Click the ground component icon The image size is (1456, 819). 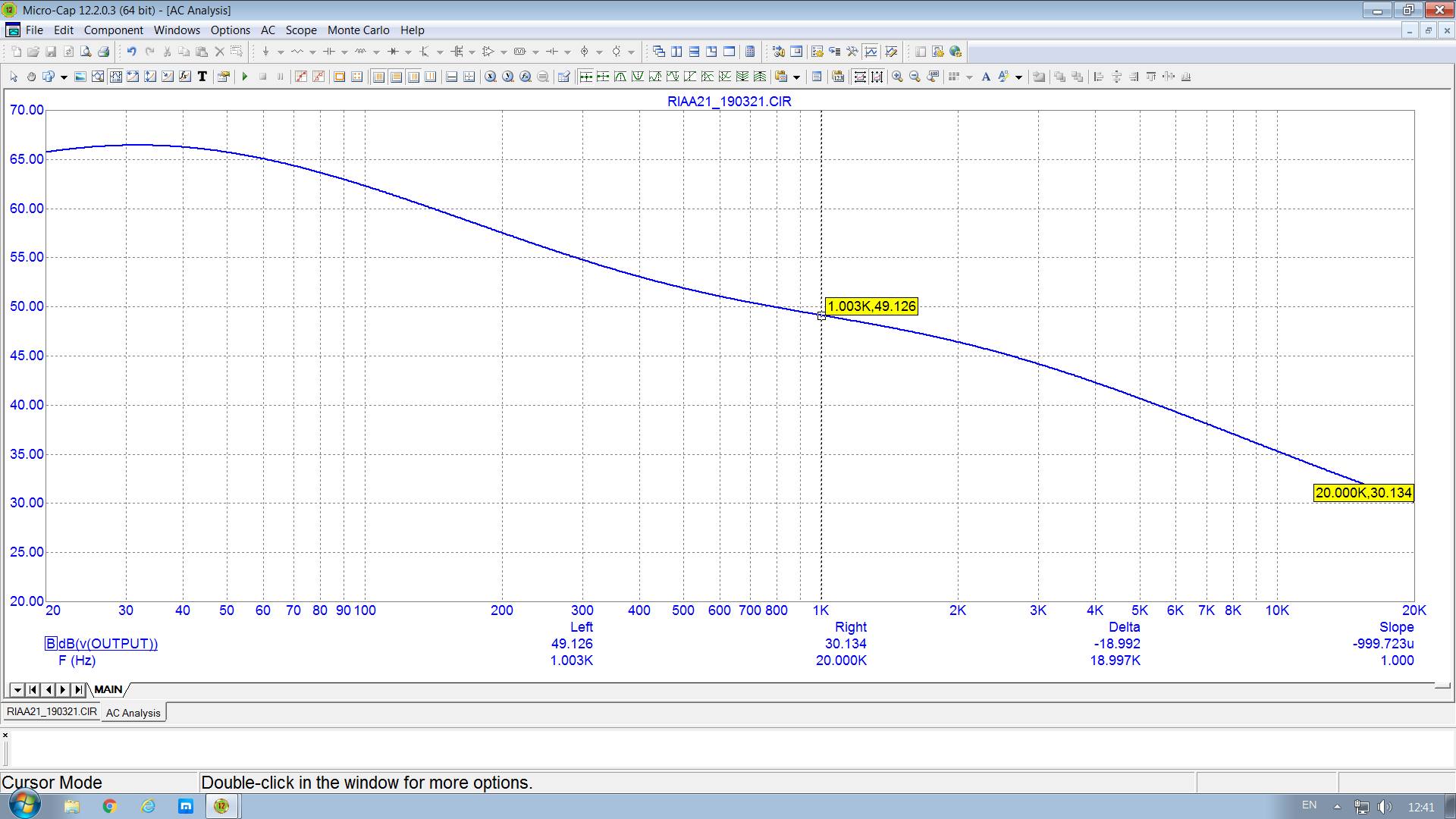point(265,52)
